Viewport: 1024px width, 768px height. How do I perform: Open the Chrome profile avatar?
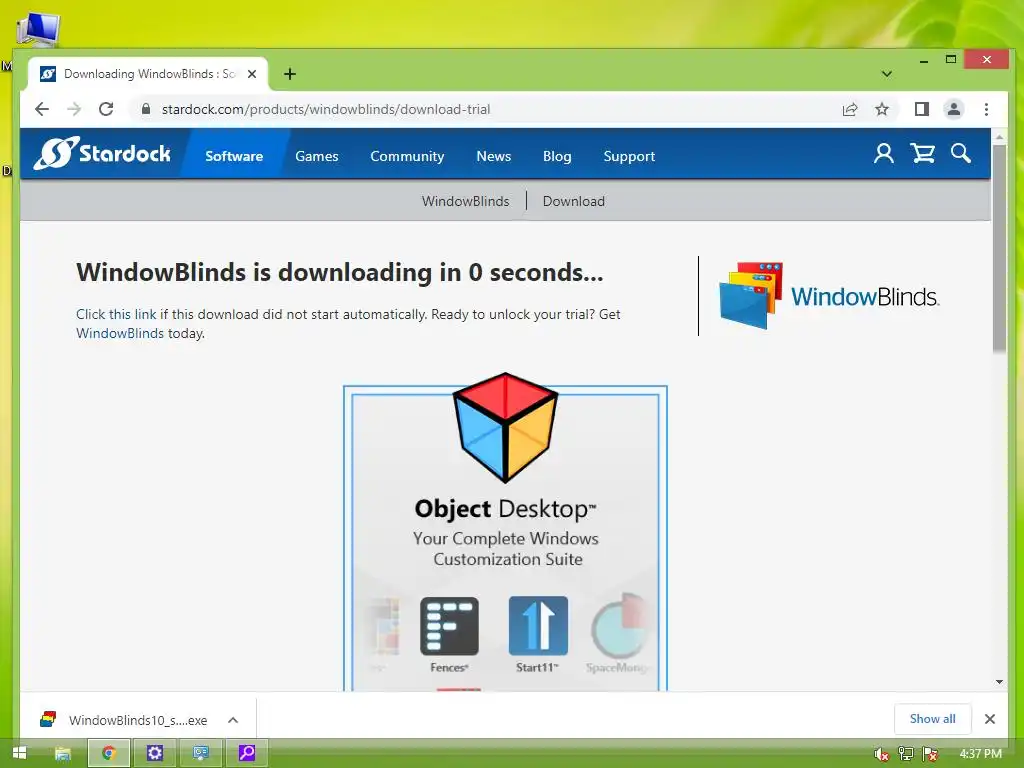click(953, 109)
